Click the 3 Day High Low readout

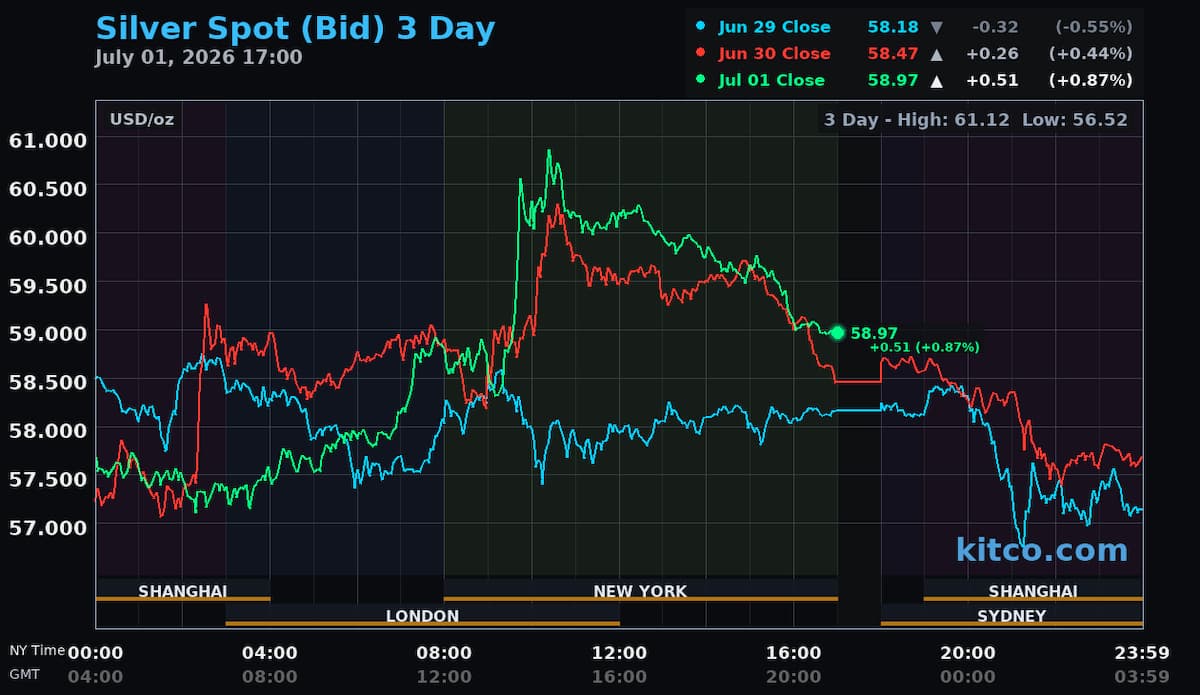pyautogui.click(x=976, y=120)
